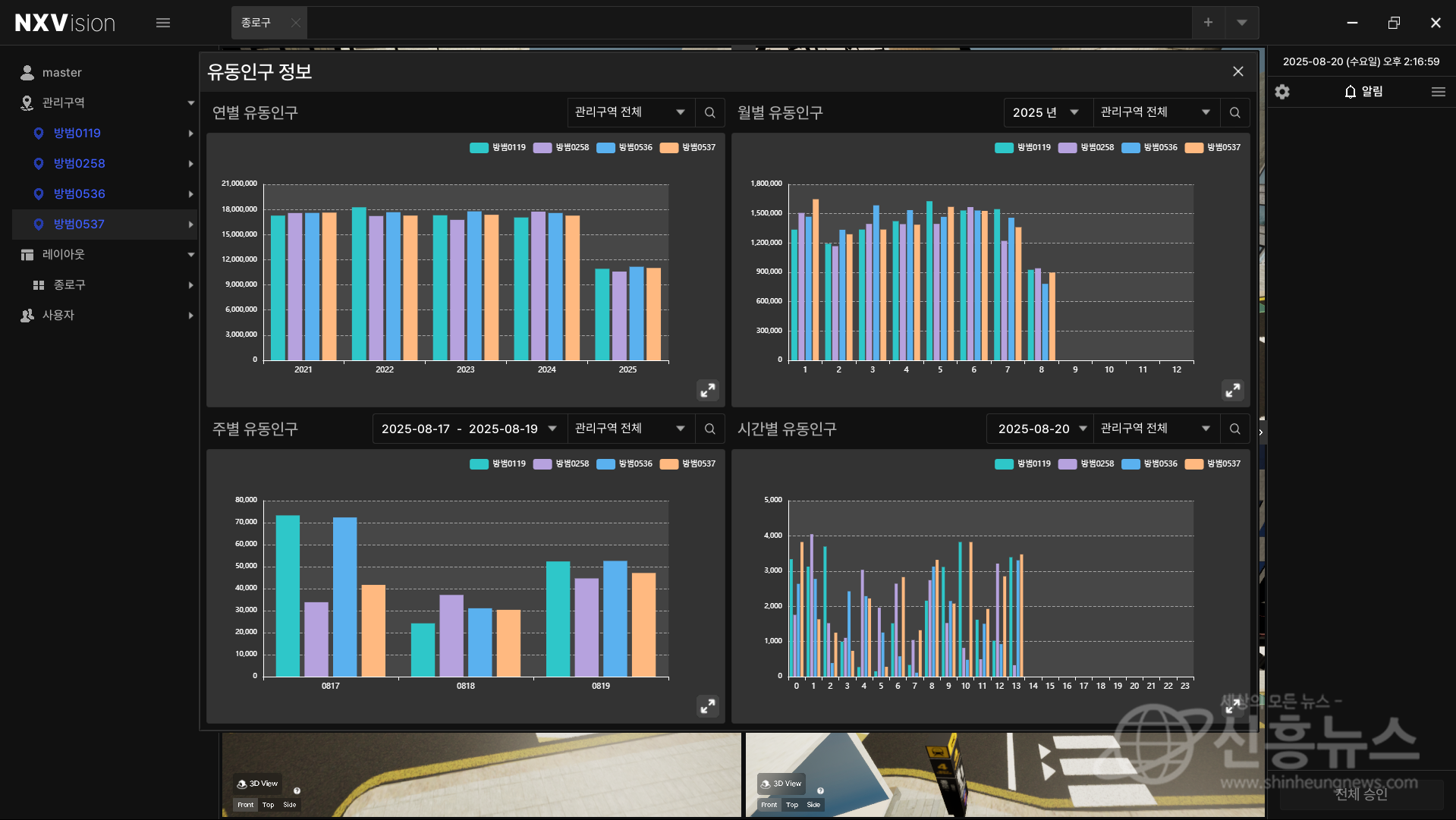Toggle 방범0537 legend in 월별 chart
This screenshot has height=820, width=1456.
pyautogui.click(x=1212, y=148)
